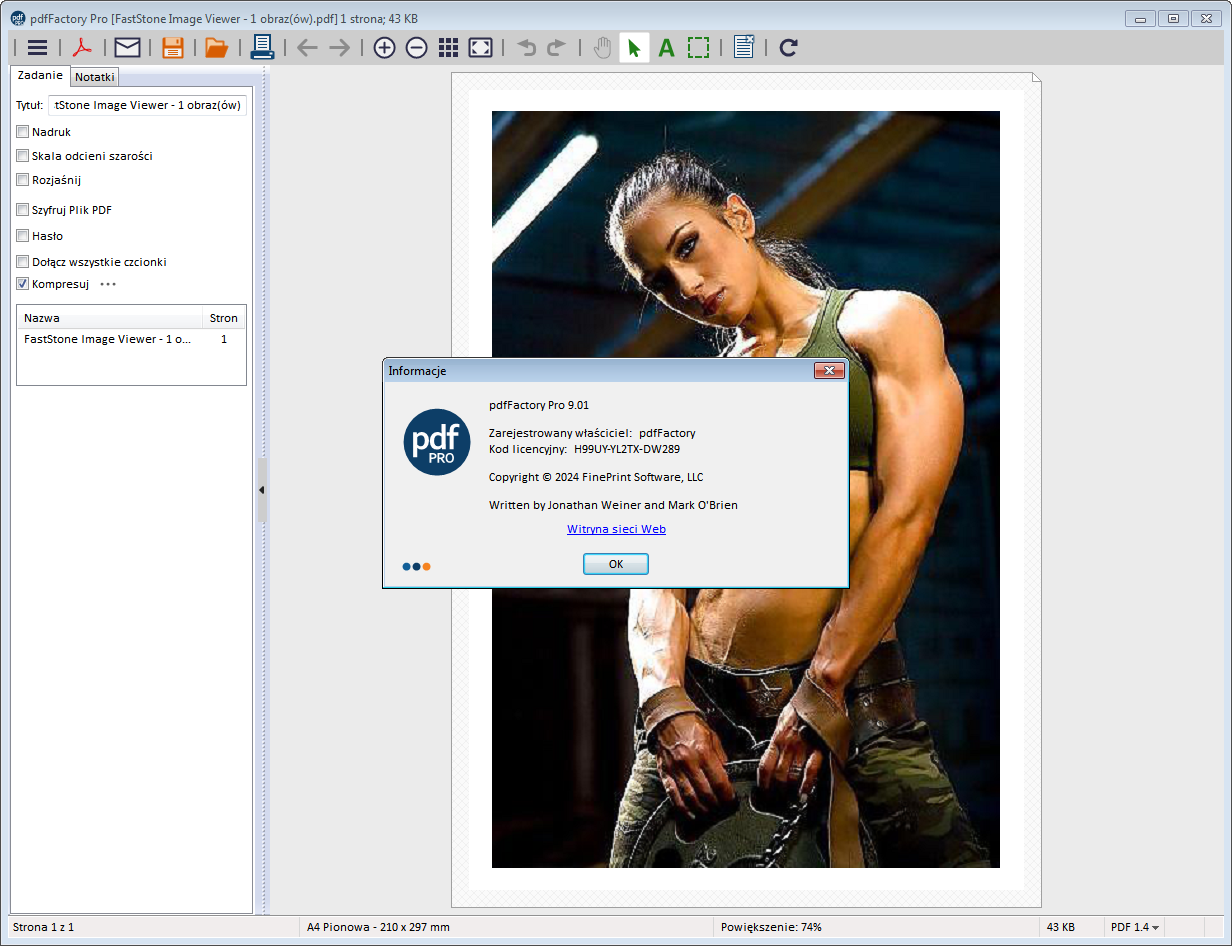The height and width of the screenshot is (946, 1232).
Task: Click Strona 1 z 1 status text
Action: click(43, 927)
